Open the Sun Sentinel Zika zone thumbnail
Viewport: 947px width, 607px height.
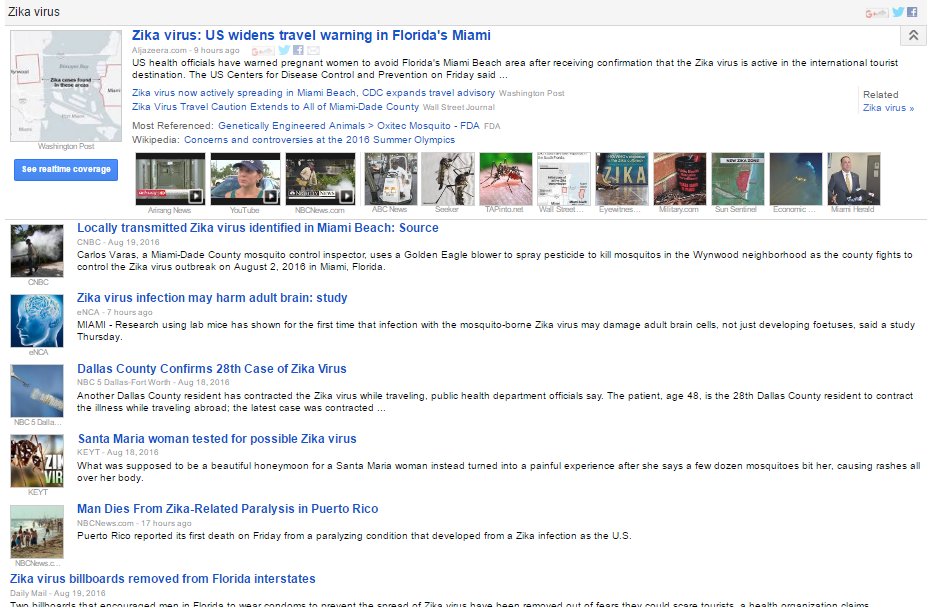click(738, 179)
